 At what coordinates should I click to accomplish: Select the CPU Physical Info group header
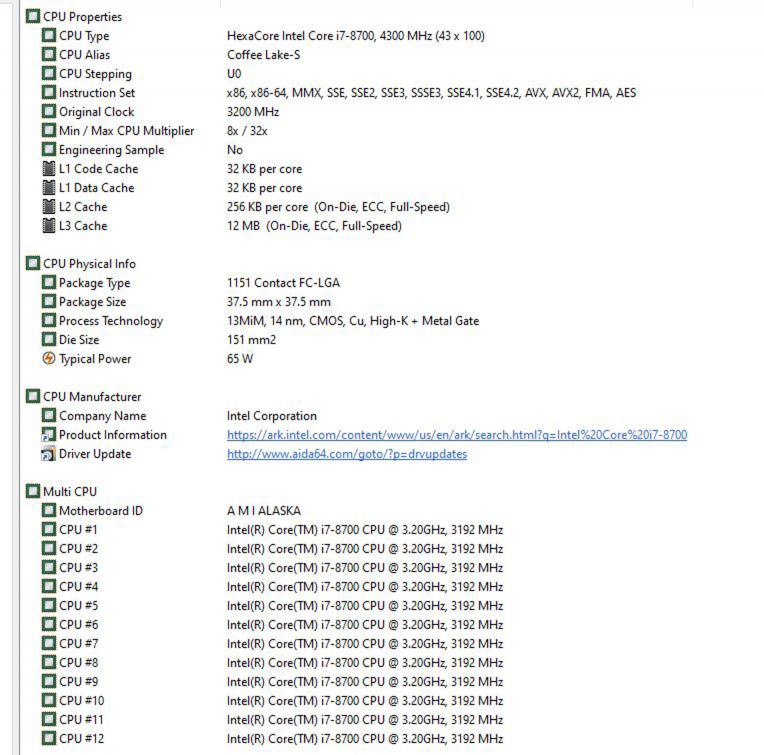(89, 264)
